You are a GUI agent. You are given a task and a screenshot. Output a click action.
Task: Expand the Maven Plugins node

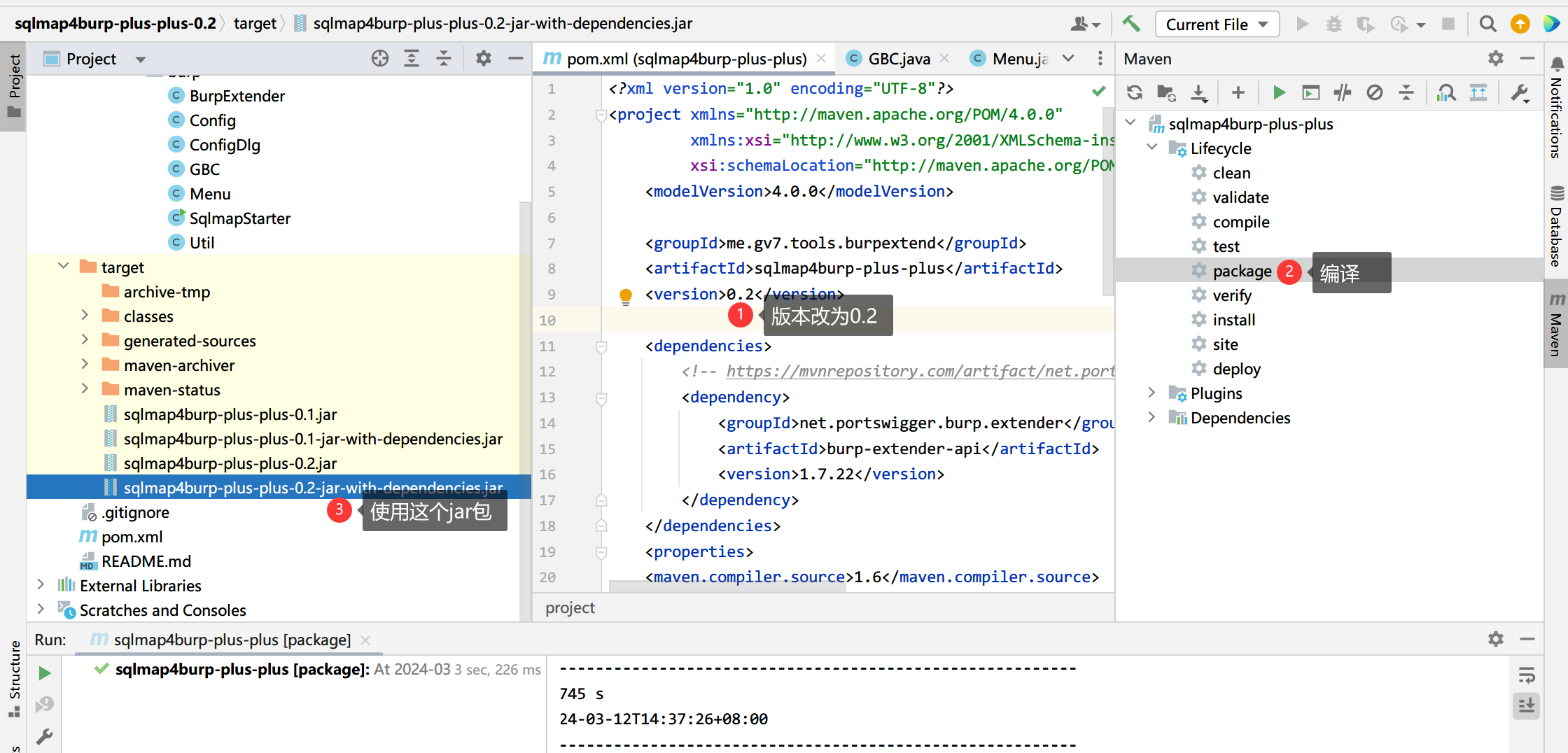pyautogui.click(x=1152, y=393)
